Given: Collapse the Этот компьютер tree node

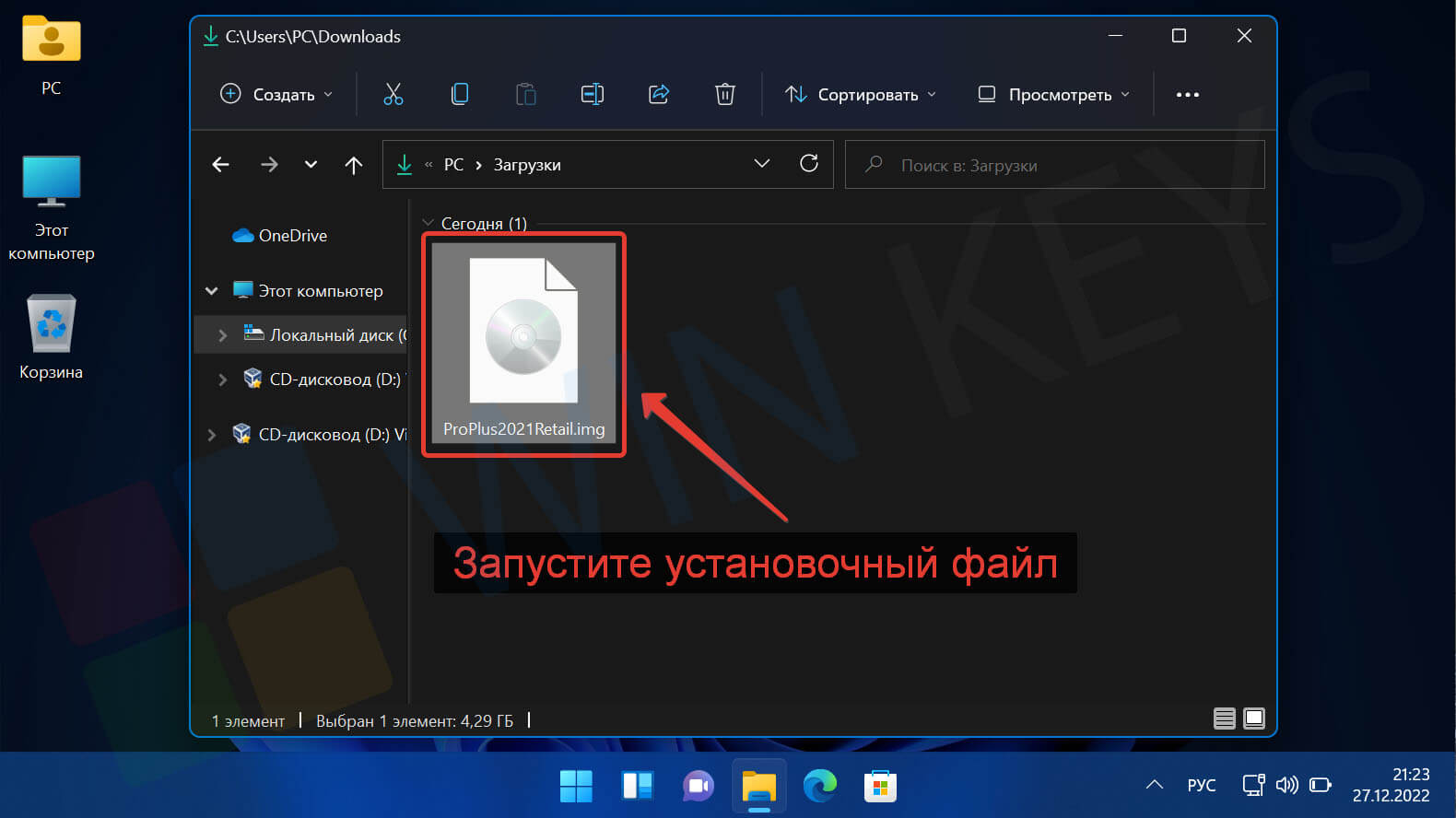Looking at the screenshot, I should [212, 291].
